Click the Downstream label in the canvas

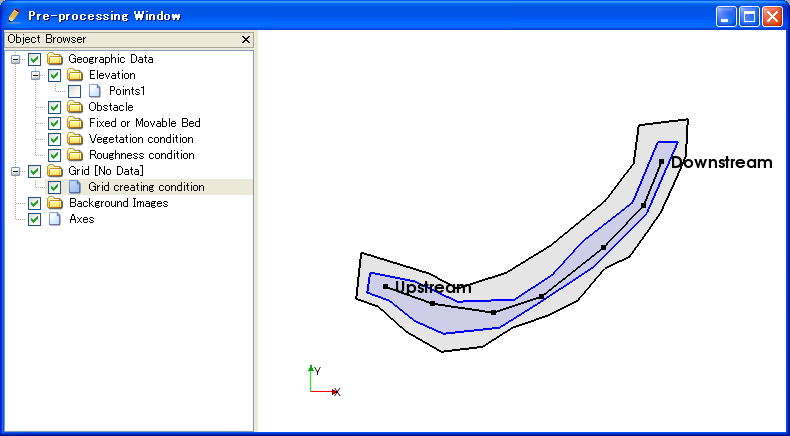(721, 162)
